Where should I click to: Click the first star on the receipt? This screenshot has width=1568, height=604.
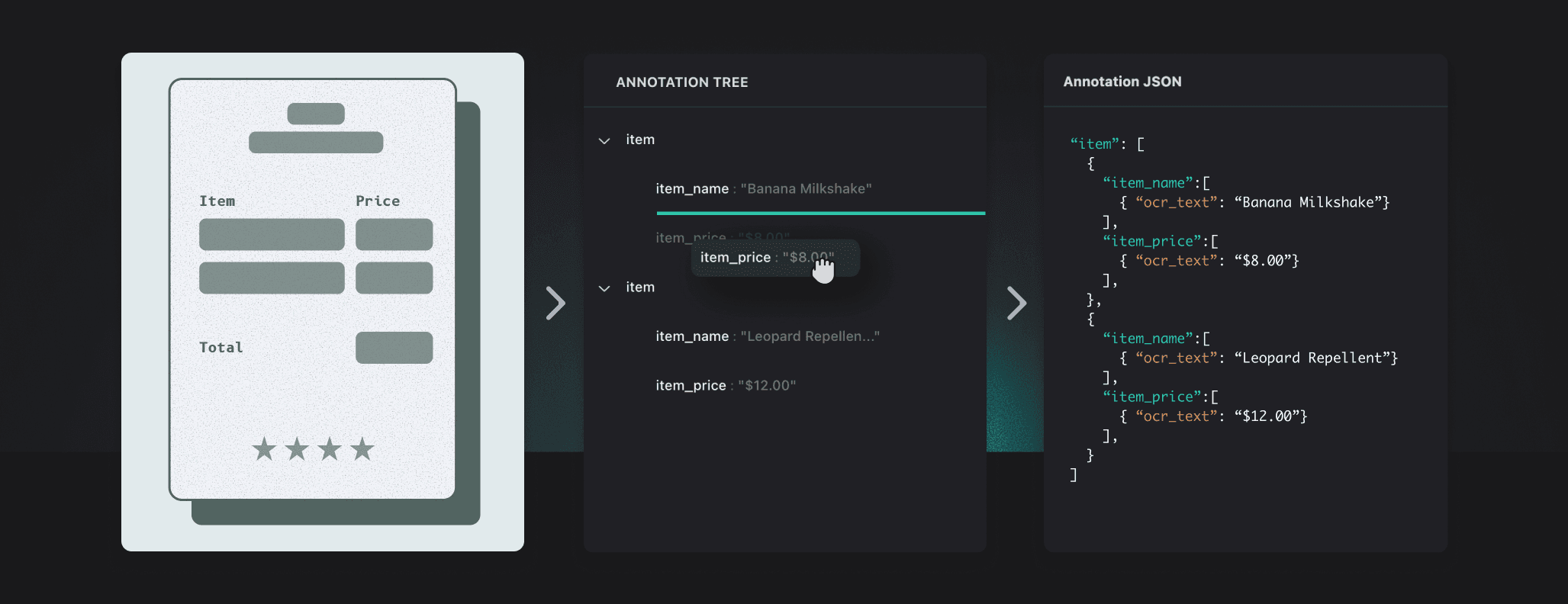[264, 449]
